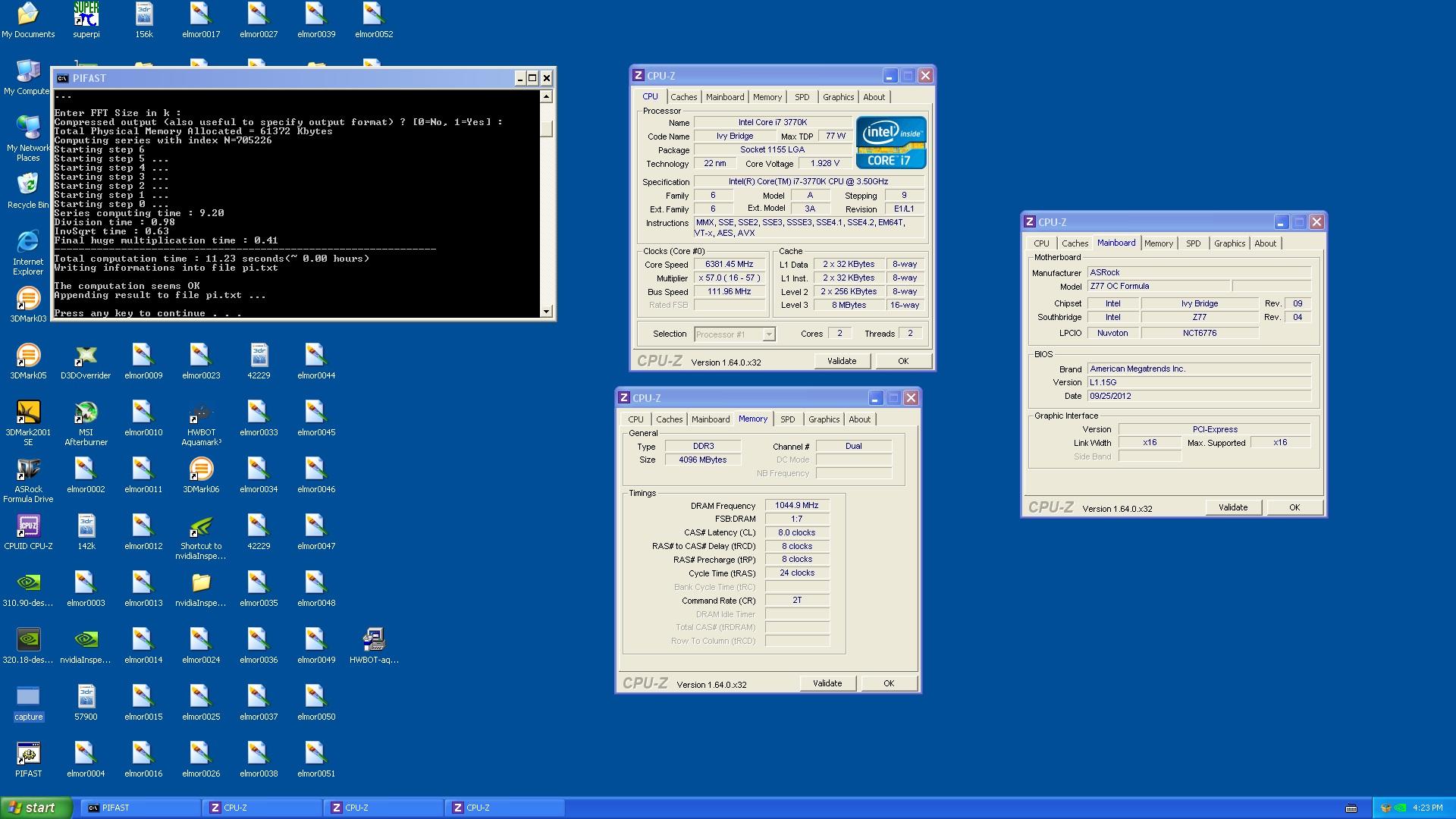The width and height of the screenshot is (1456, 819).
Task: Click the DRAM Frequency value field
Action: point(796,506)
